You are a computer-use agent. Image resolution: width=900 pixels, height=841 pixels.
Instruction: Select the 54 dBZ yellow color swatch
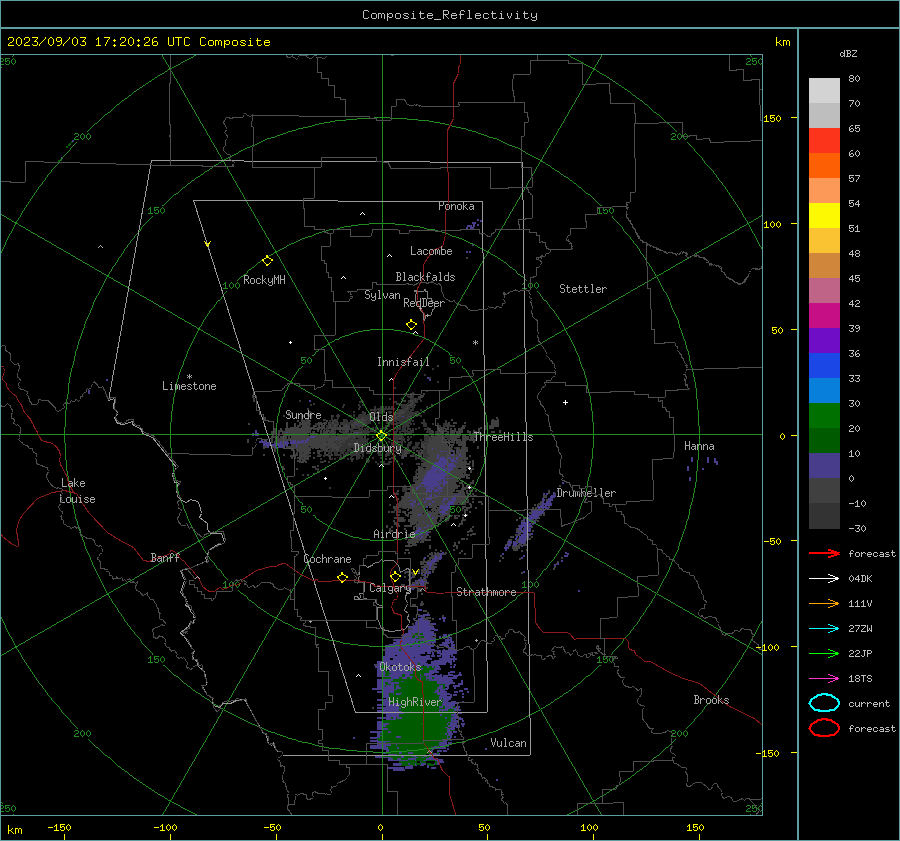tap(824, 215)
